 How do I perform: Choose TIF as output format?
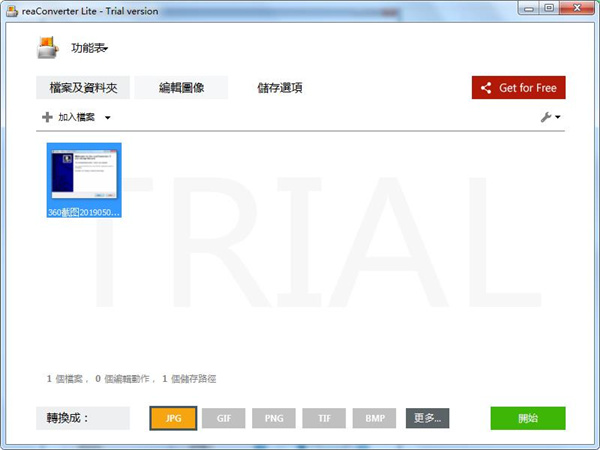point(324,418)
